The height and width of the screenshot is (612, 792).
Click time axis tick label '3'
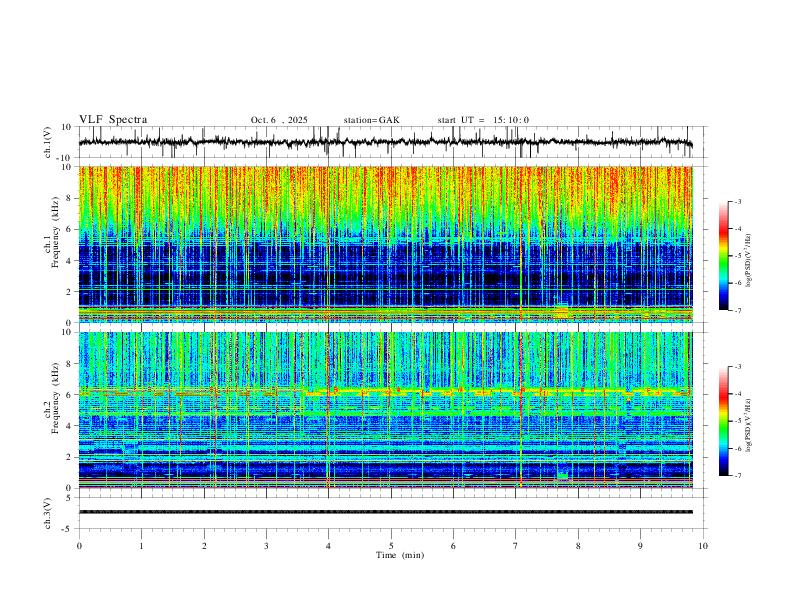pyautogui.click(x=266, y=546)
